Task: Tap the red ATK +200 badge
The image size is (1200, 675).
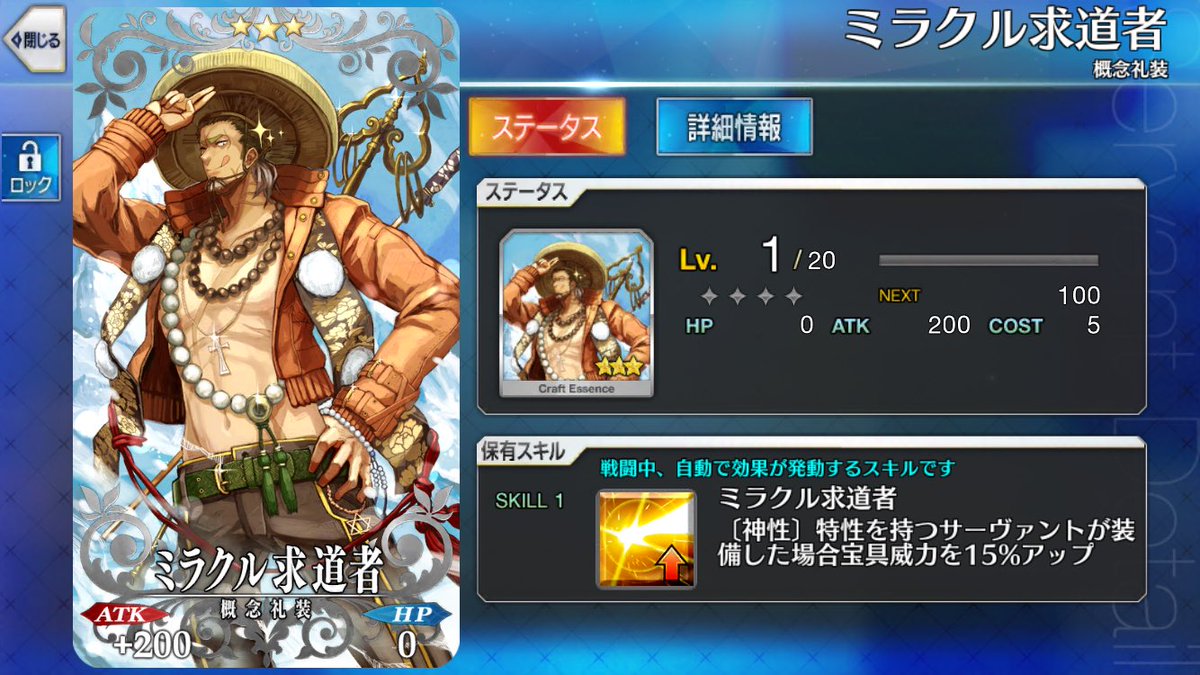Action: pos(143,628)
